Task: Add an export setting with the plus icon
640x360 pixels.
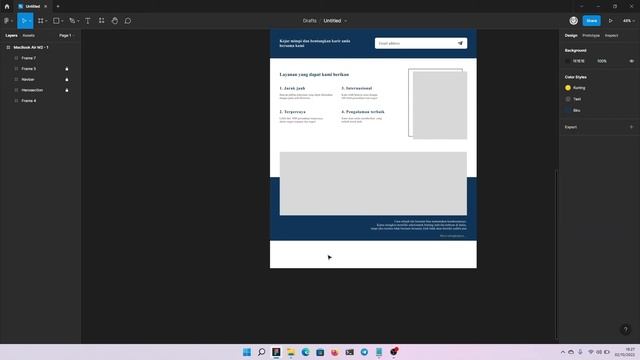Action: coord(631,127)
